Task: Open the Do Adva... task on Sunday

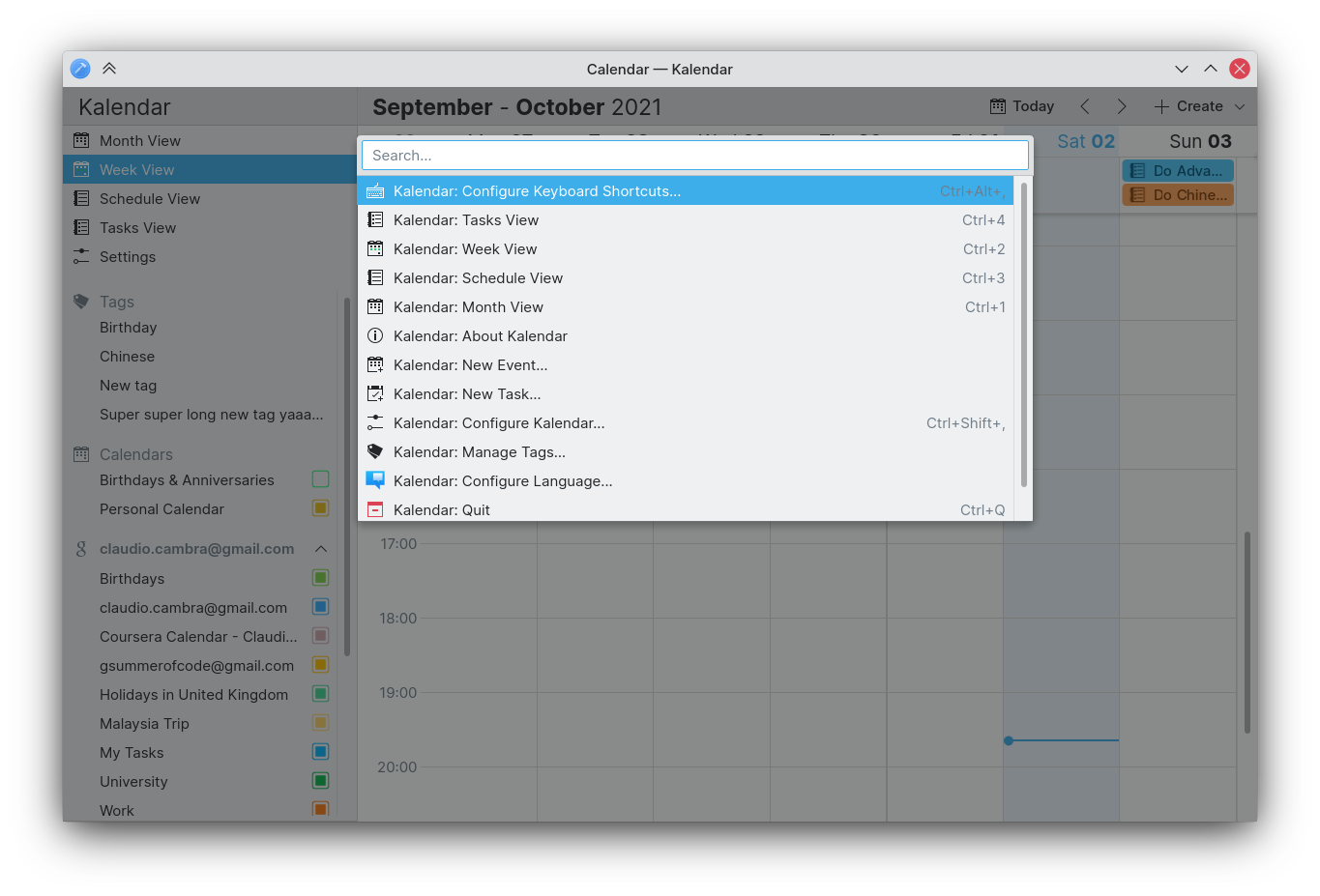Action: click(1178, 171)
